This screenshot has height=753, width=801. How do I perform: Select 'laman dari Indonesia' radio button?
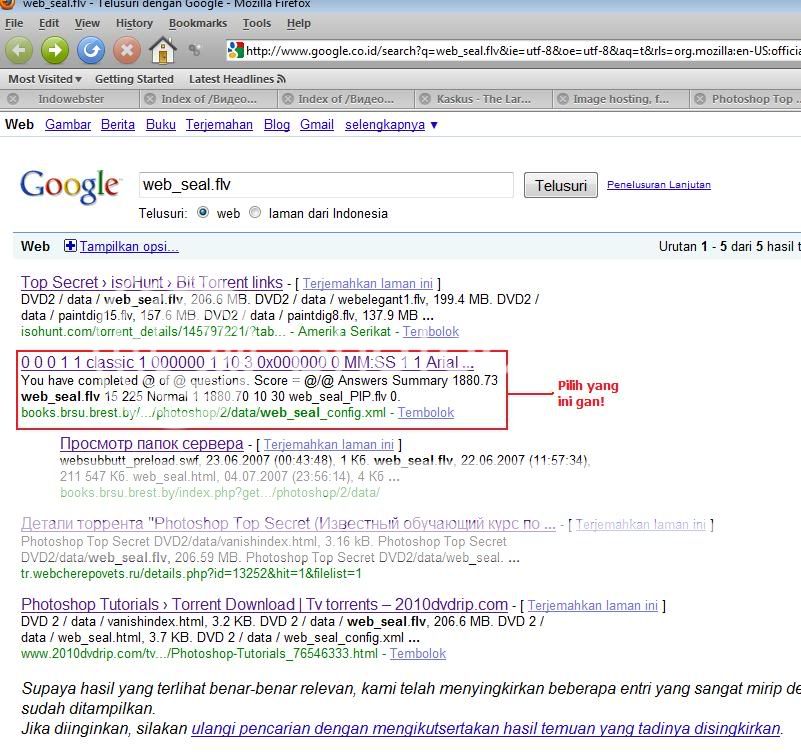coord(254,213)
